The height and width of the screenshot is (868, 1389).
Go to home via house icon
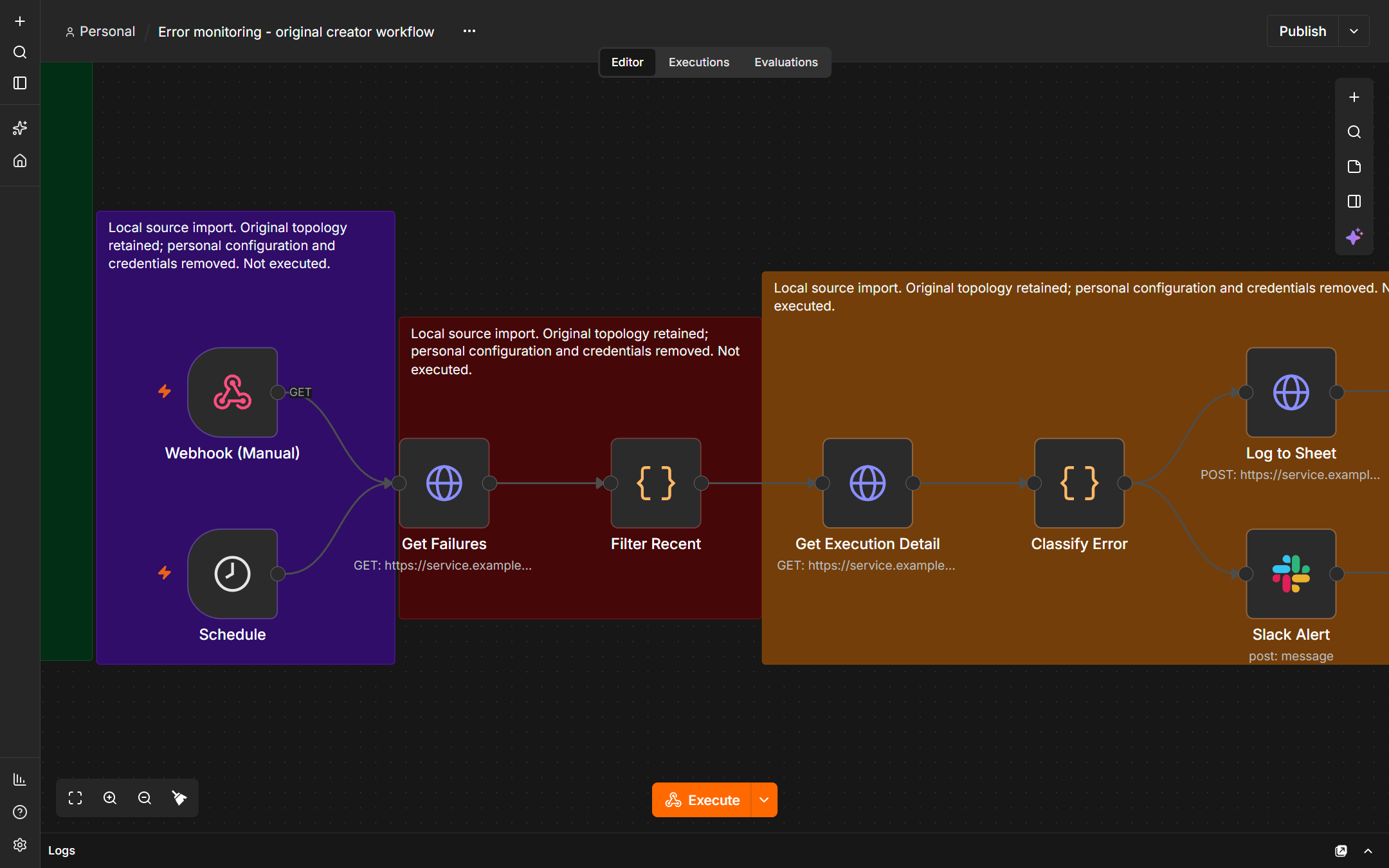click(20, 160)
